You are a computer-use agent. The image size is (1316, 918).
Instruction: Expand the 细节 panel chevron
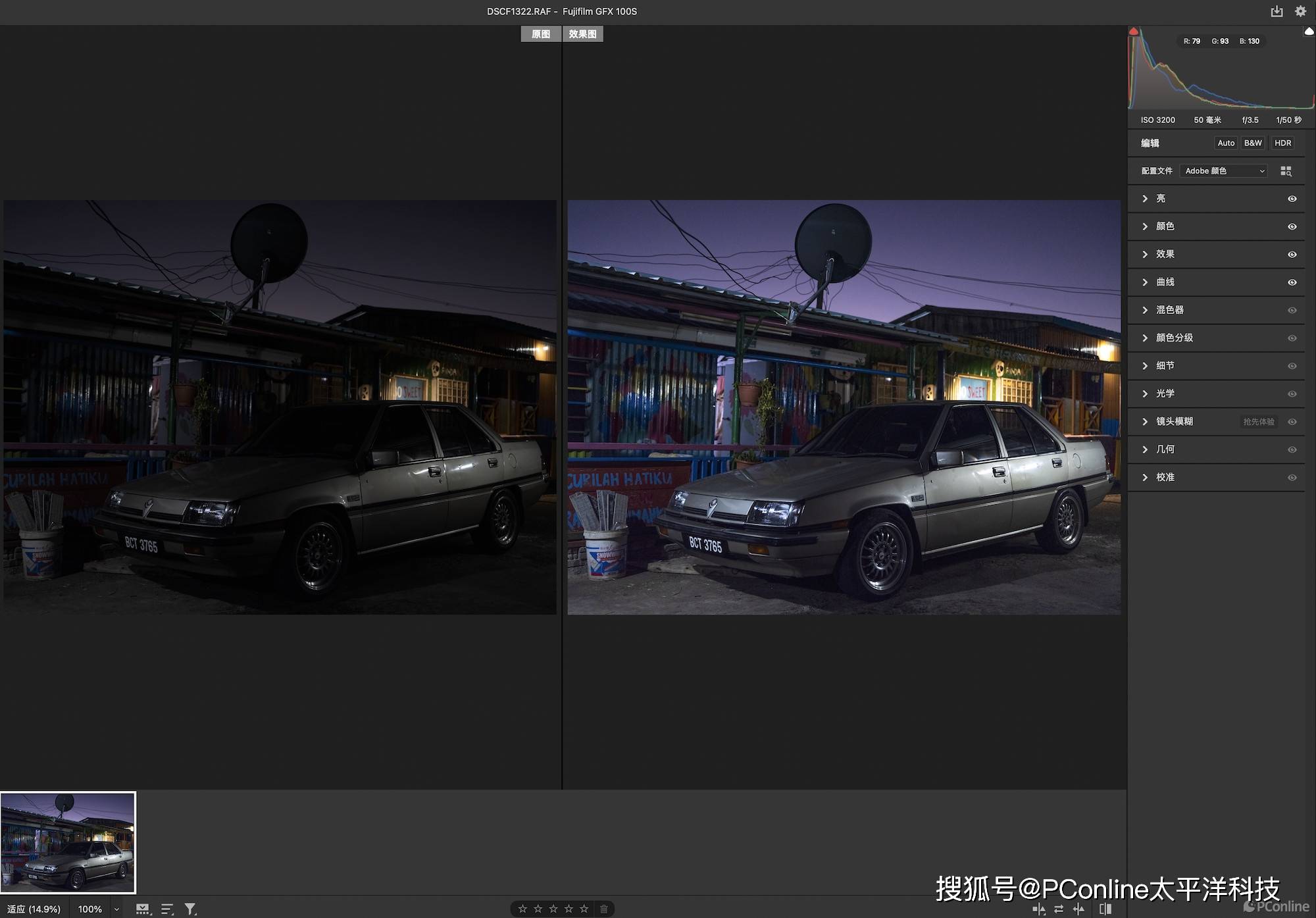click(1145, 366)
